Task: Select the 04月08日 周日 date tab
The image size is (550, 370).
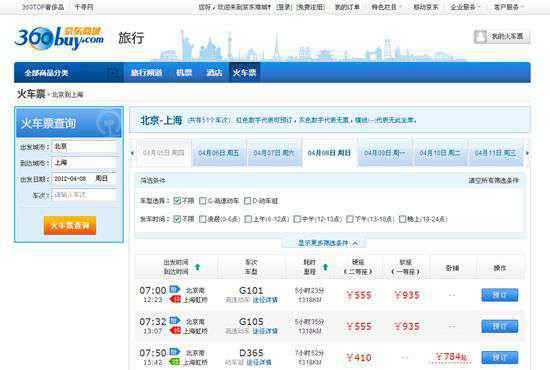Action: [329, 153]
